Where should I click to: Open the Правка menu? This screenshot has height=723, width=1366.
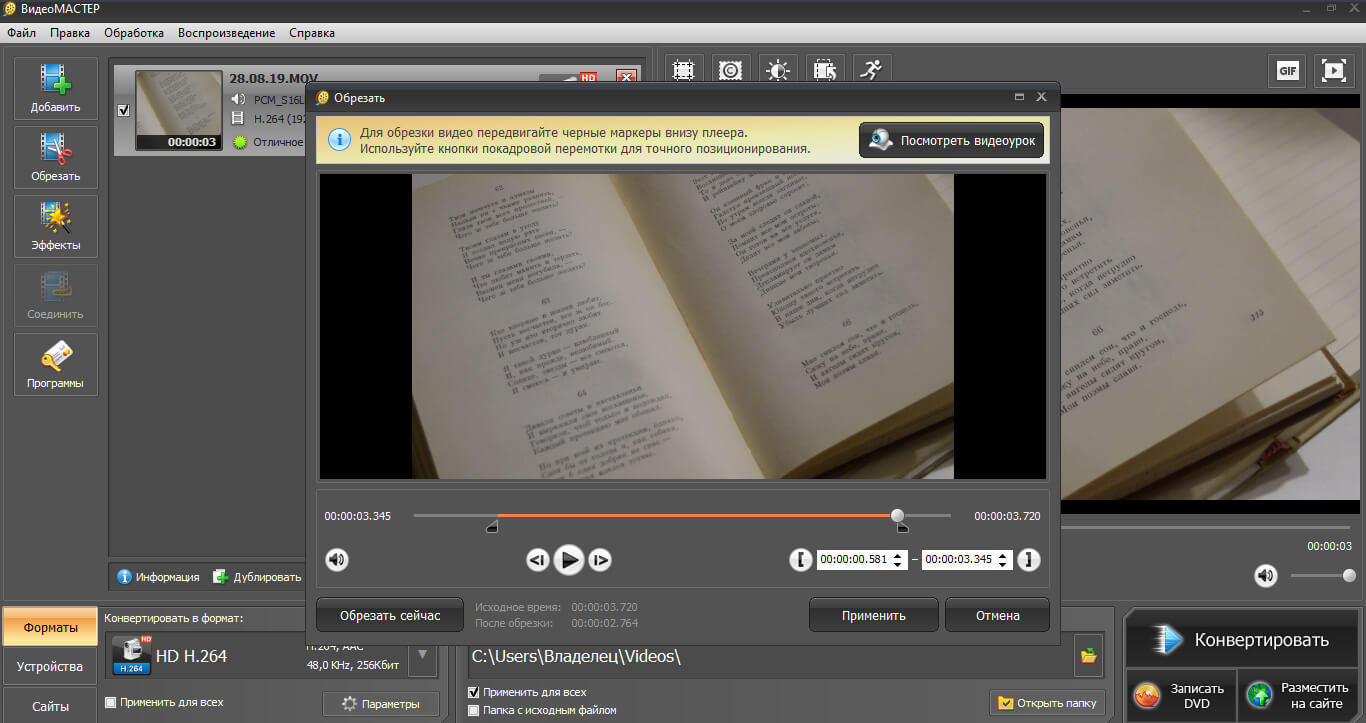[70, 33]
